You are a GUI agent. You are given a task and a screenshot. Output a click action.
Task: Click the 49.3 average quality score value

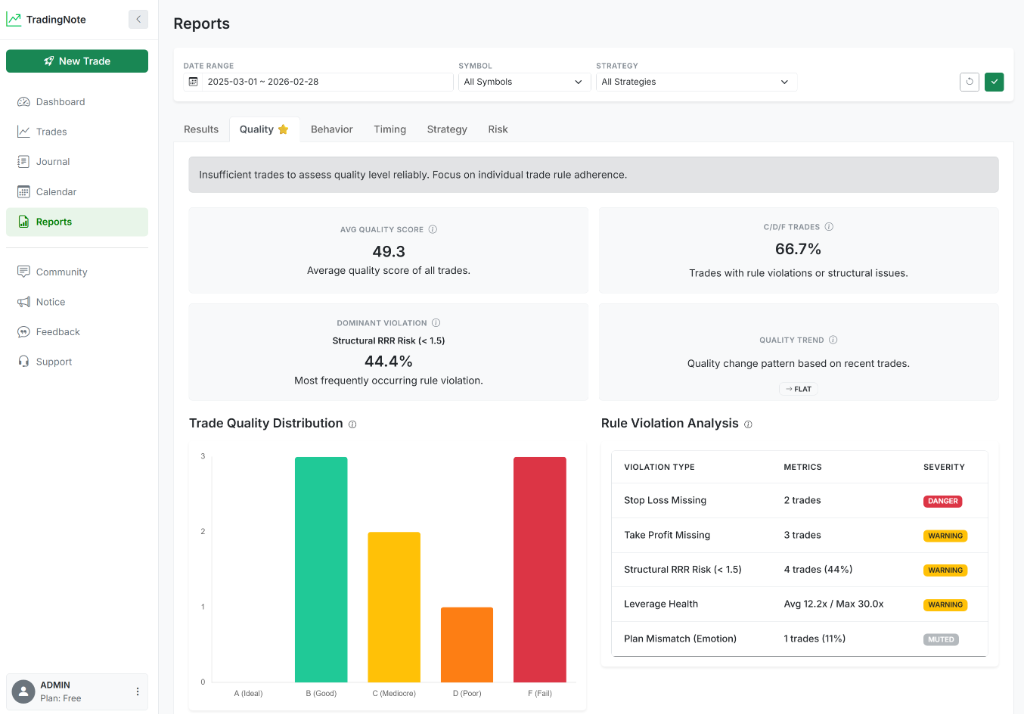coord(389,252)
